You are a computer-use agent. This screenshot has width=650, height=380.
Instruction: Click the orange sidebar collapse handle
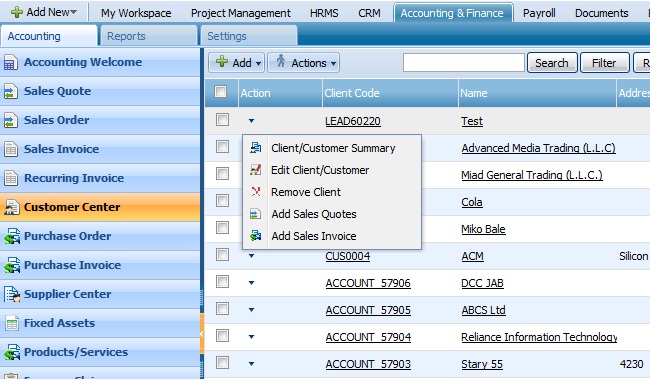tap(202, 334)
